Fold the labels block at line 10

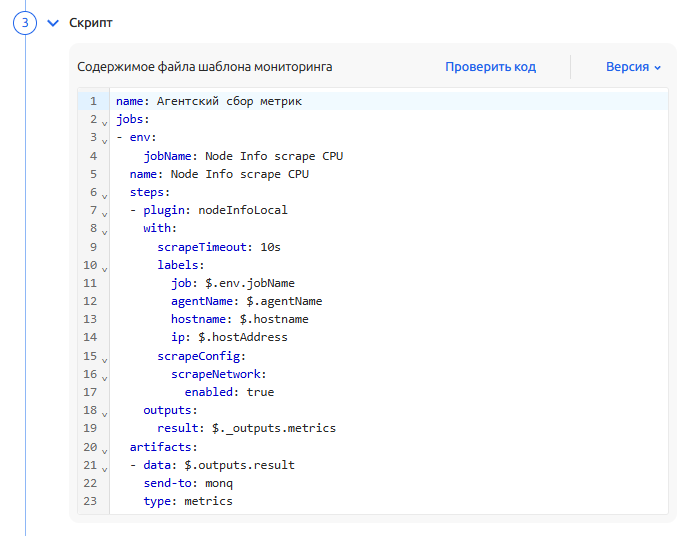click(104, 267)
